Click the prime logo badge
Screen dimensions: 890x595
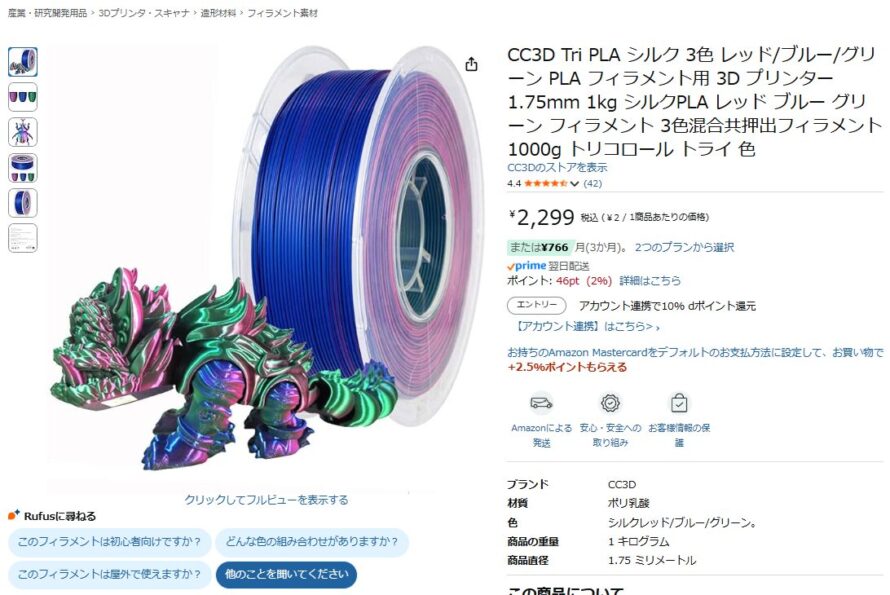526,266
